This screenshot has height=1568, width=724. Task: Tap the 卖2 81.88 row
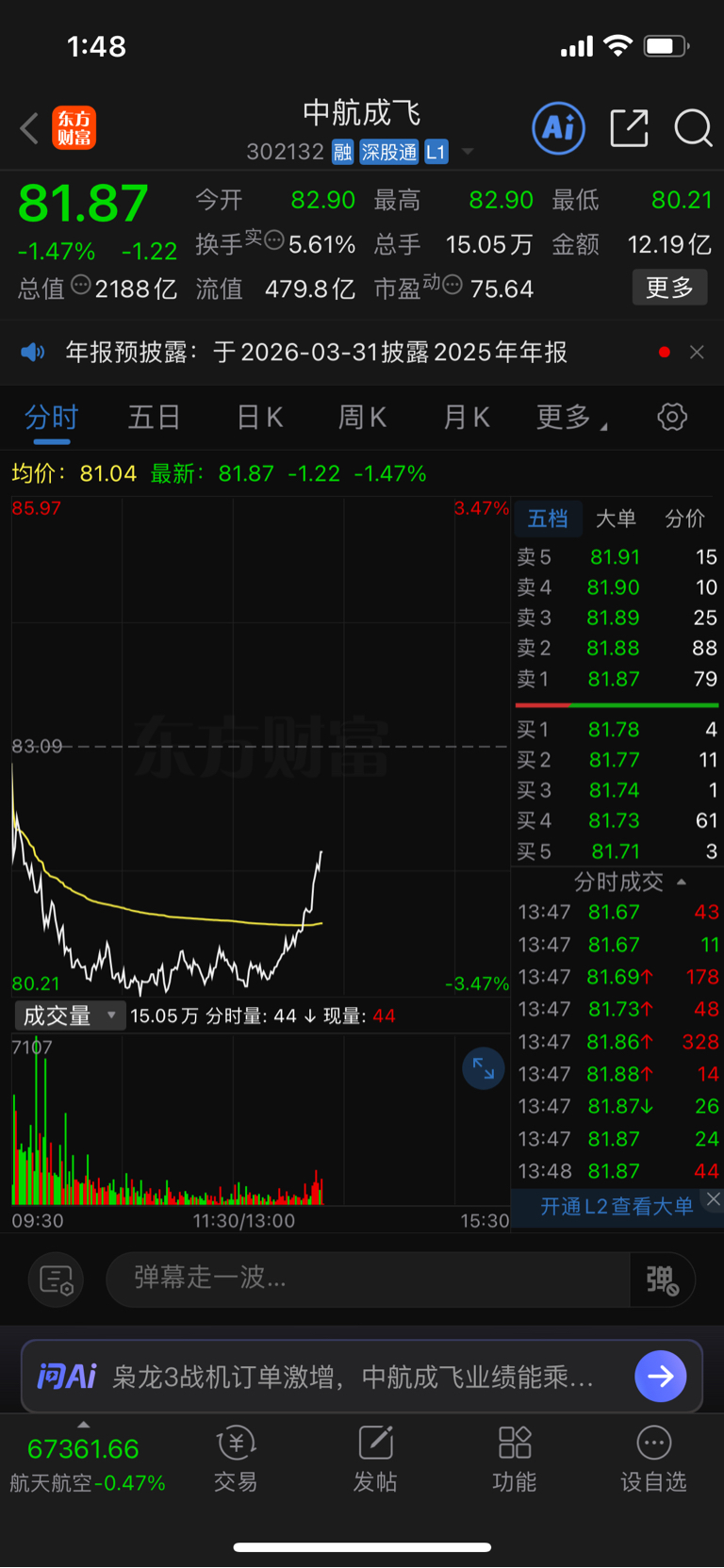tap(617, 649)
